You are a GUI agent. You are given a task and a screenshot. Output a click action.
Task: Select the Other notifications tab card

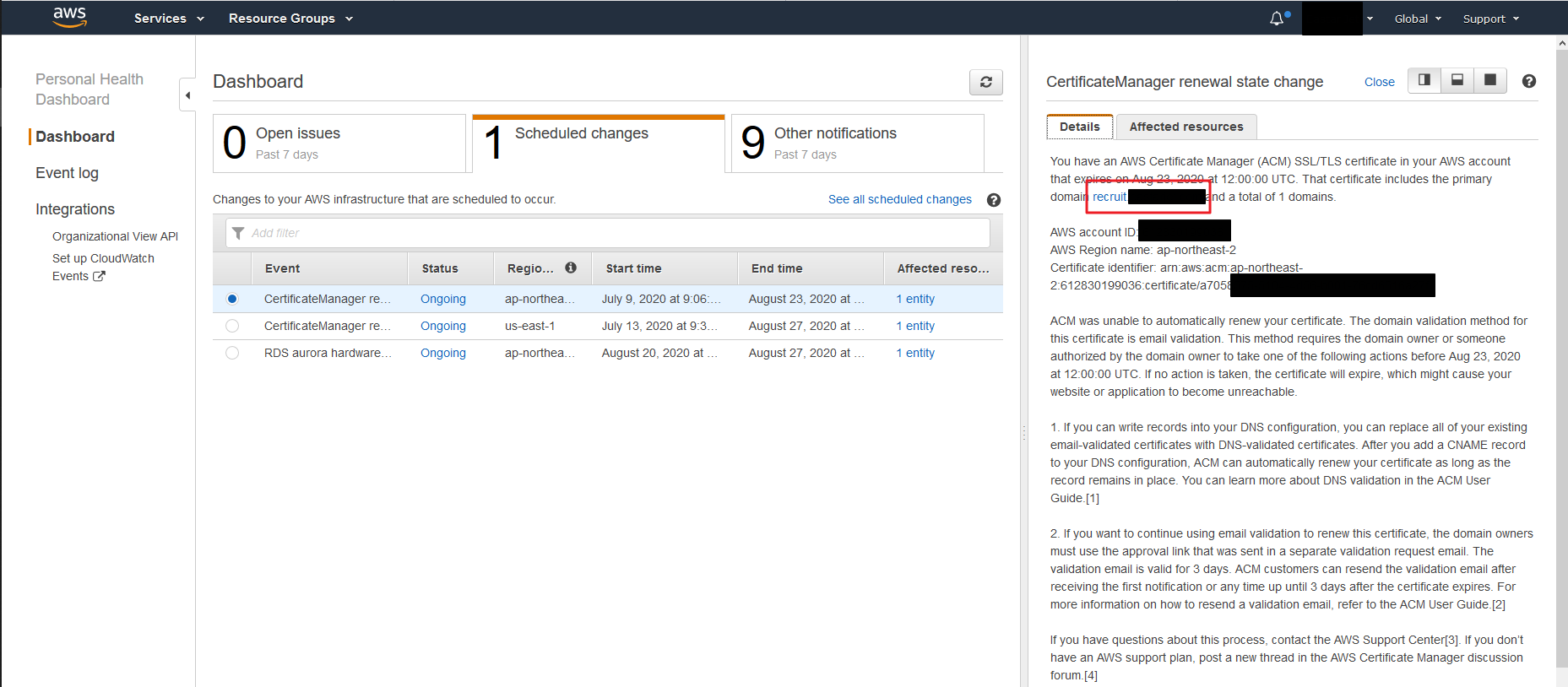858,143
